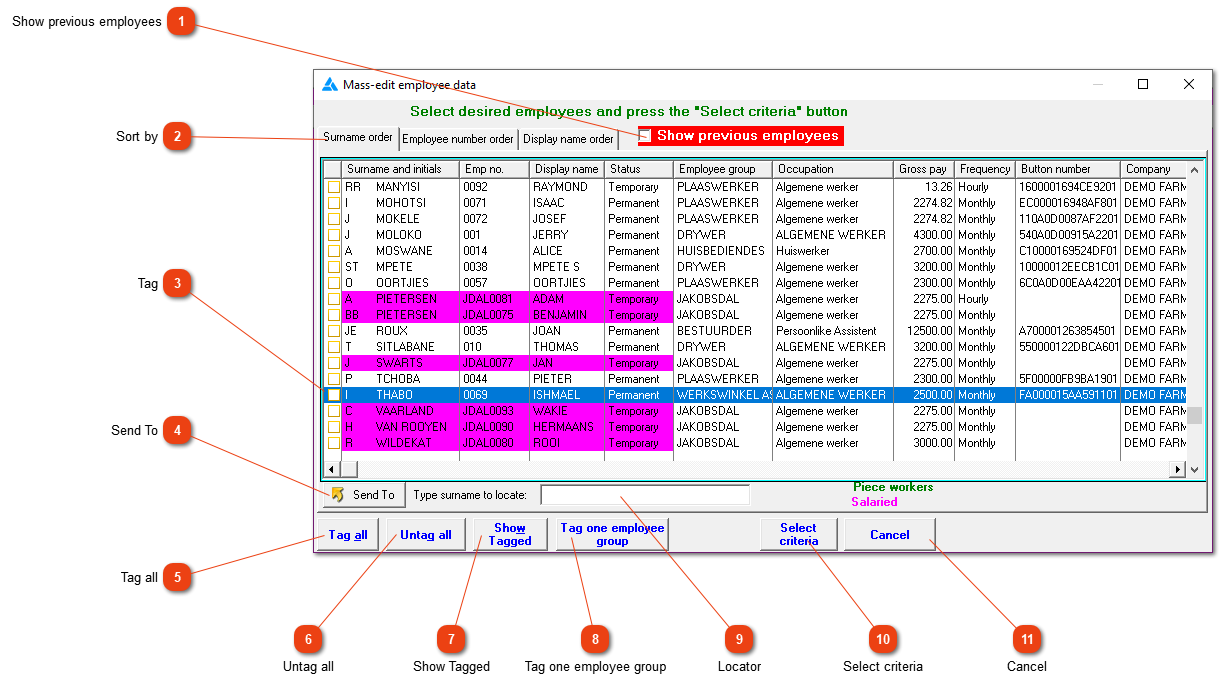Tag the checkbox for WILDEKAT row
The height and width of the screenshot is (690, 1221).
pyautogui.click(x=333, y=443)
